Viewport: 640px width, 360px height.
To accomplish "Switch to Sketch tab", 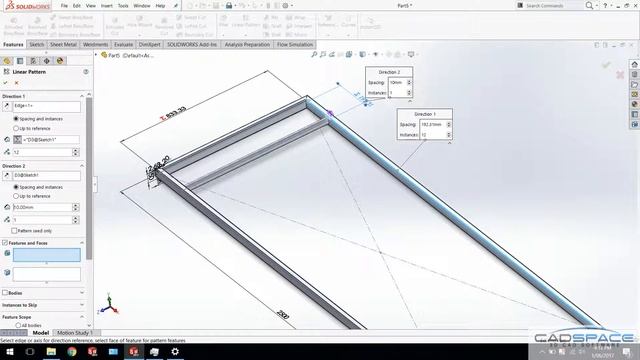I will (36, 44).
